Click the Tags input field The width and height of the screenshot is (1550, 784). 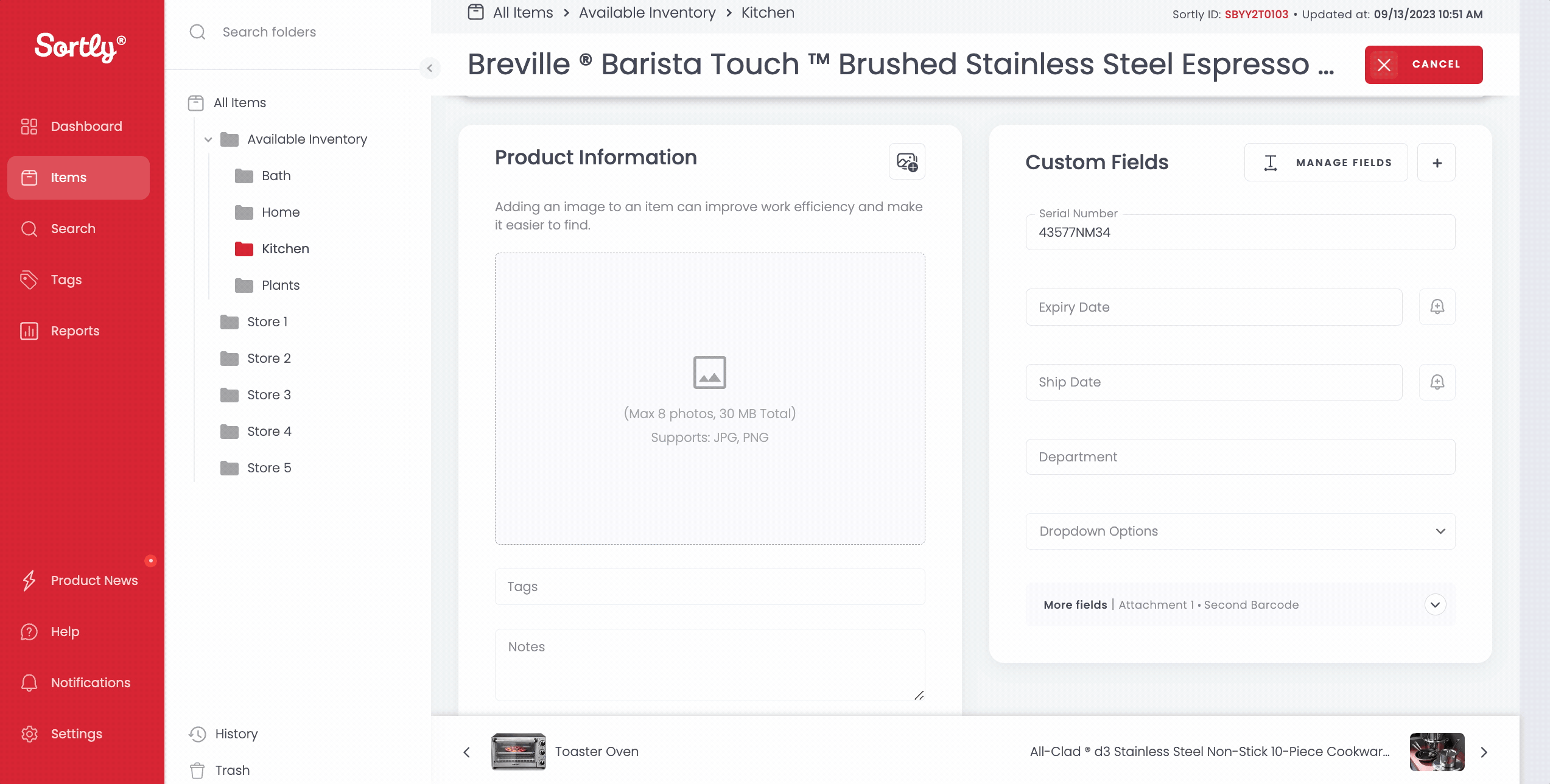710,587
